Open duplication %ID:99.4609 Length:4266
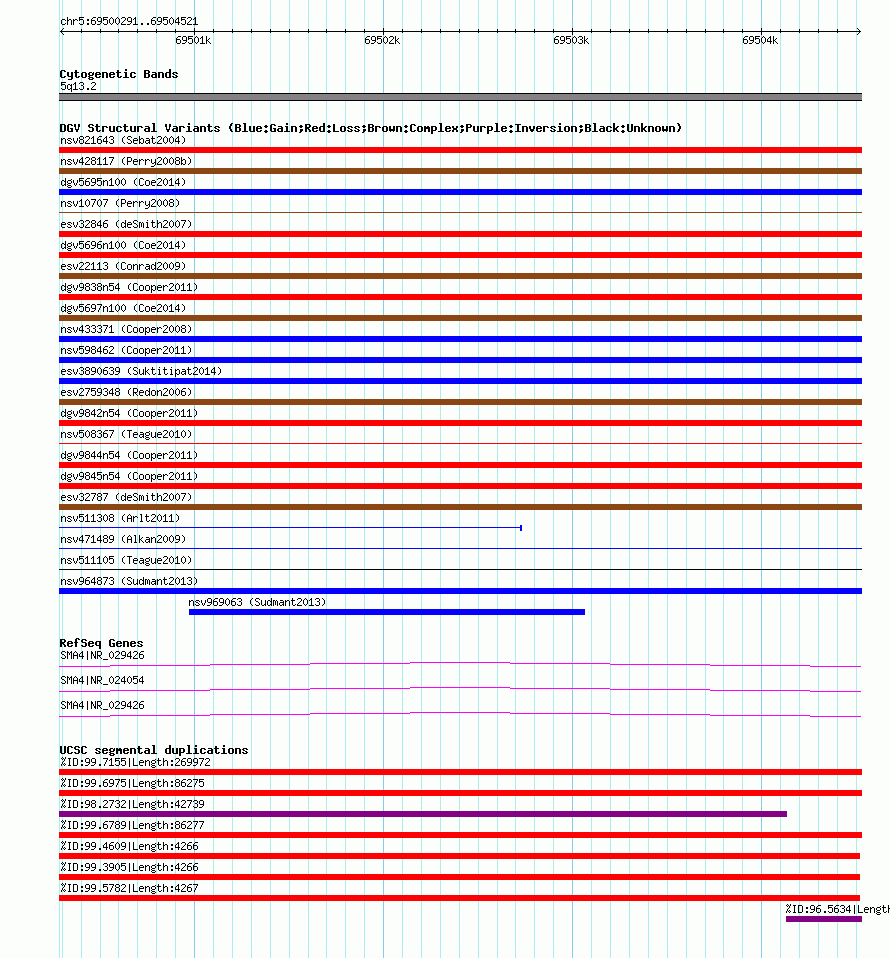Screen dimensions: 890x958 (459, 856)
